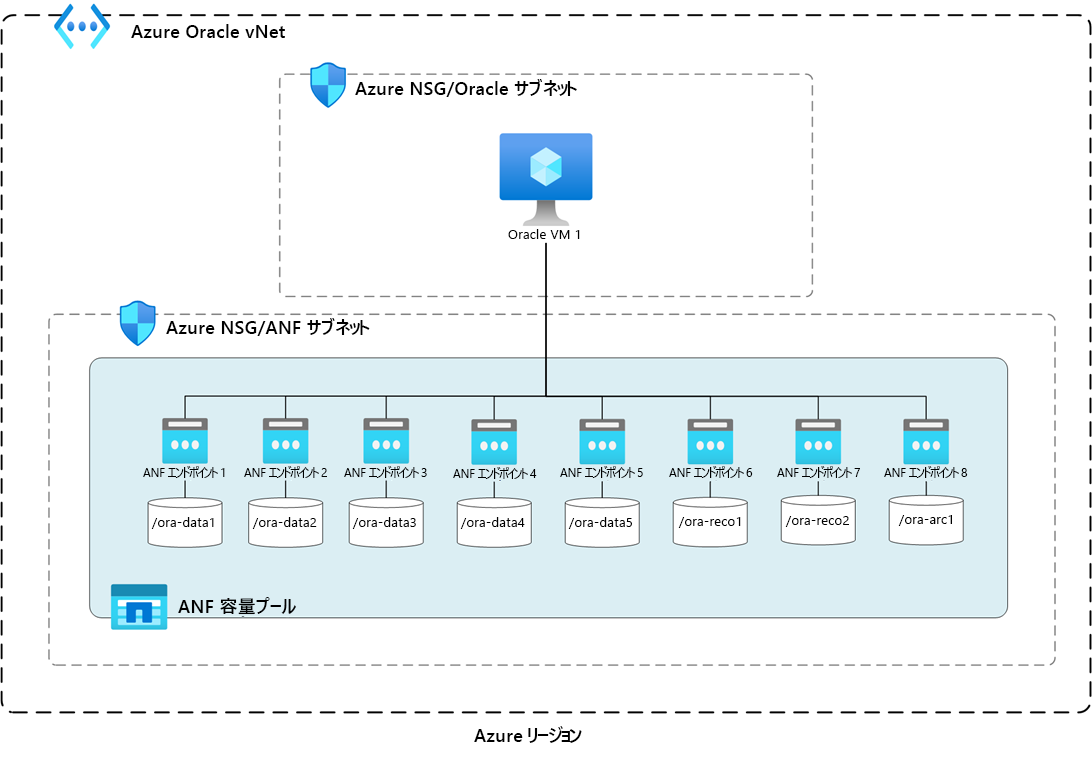Click the ANF エンドポイント 4 label
This screenshot has width=1092, height=759.
click(494, 474)
